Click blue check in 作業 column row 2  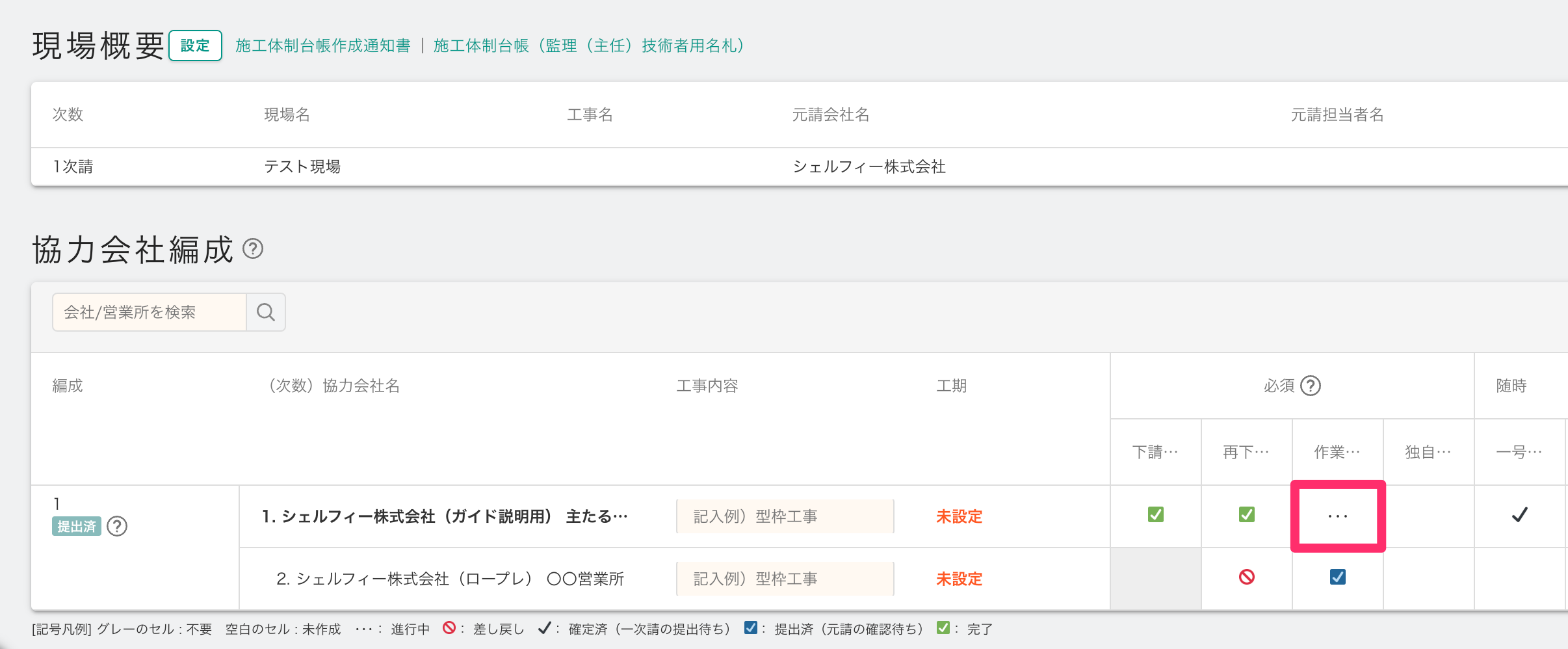click(1337, 577)
